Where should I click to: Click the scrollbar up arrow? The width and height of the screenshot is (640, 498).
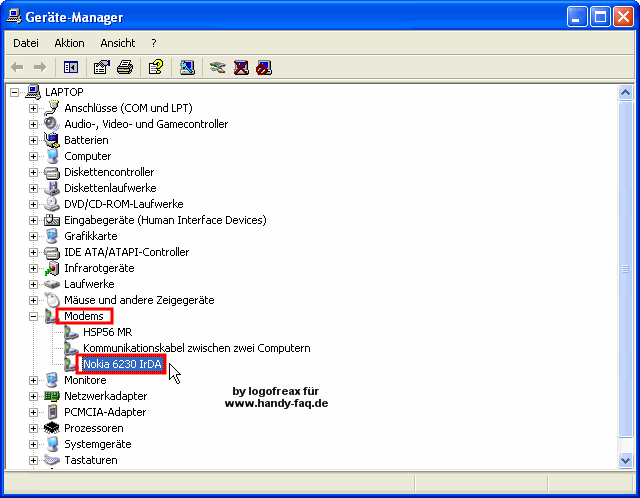[x=625, y=93]
